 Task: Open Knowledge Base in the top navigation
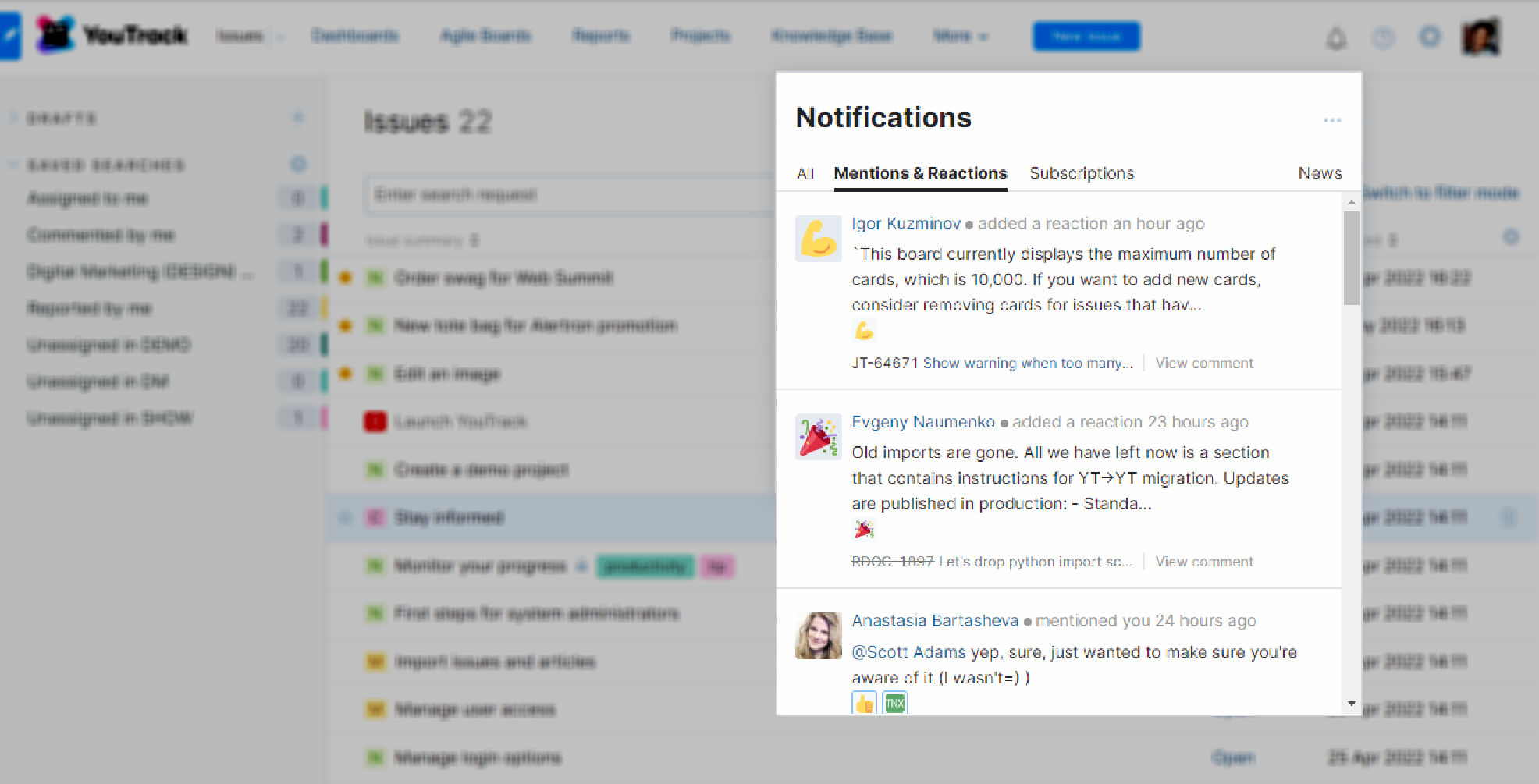[x=831, y=36]
